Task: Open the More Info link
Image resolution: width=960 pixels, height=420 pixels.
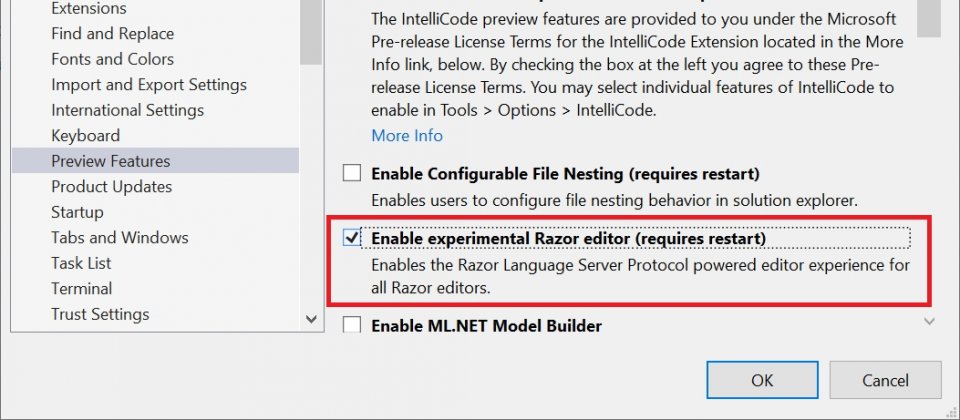Action: pos(407,135)
